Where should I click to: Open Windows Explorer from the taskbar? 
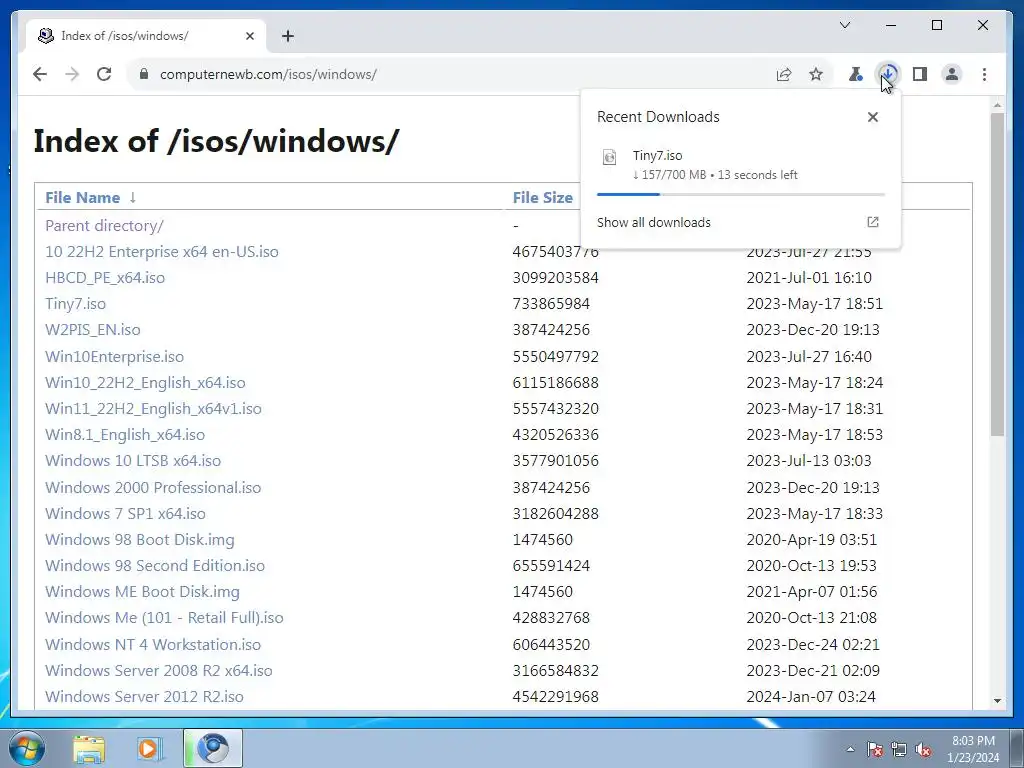click(x=89, y=749)
